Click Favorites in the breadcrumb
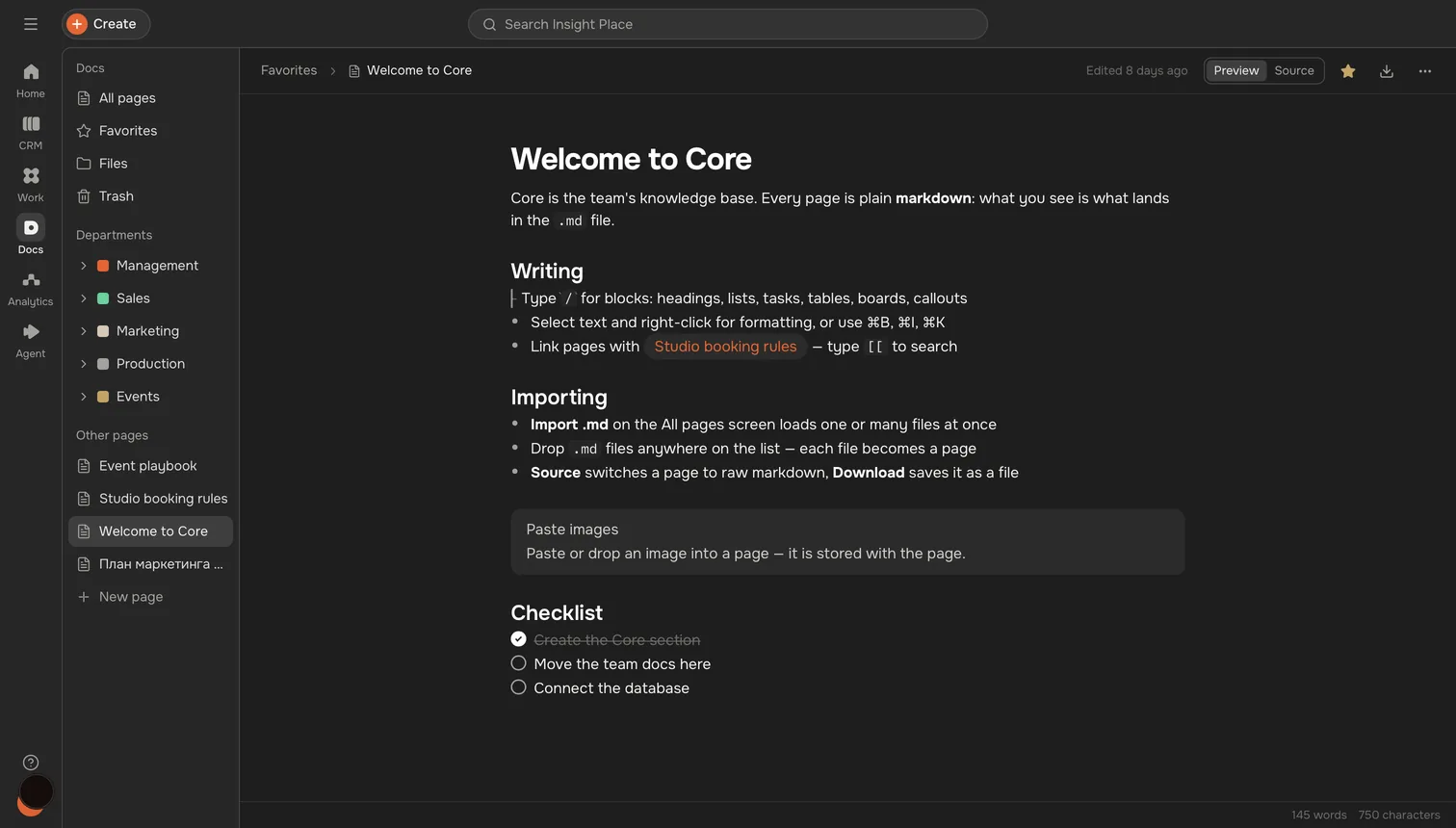Screen dimensions: 1456x828 coord(289,71)
